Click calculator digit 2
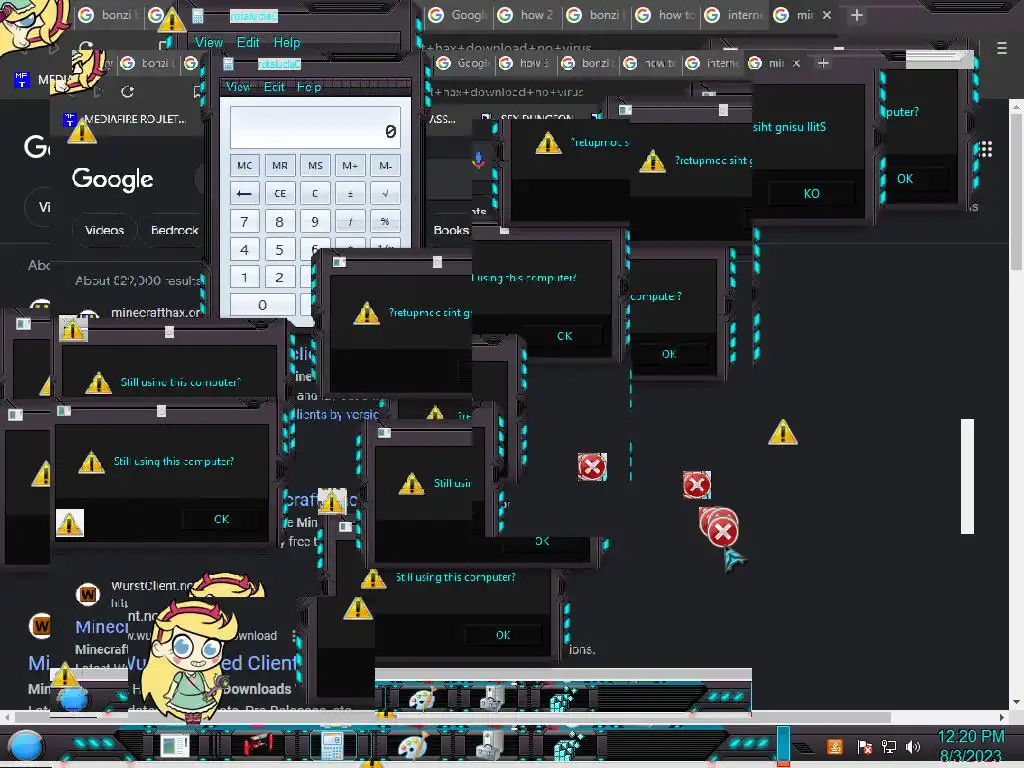Screen dimensions: 1024x768 280,278
